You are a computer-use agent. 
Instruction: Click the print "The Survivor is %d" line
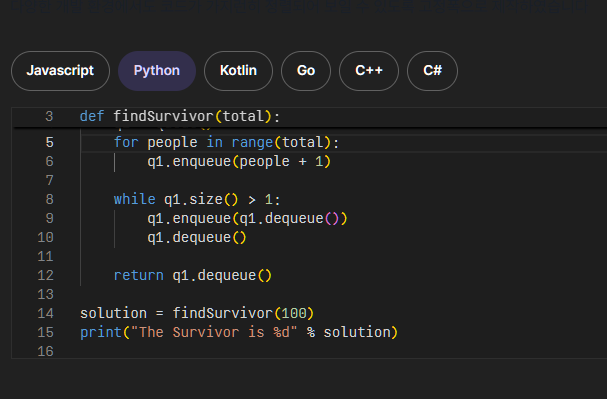[239, 332]
